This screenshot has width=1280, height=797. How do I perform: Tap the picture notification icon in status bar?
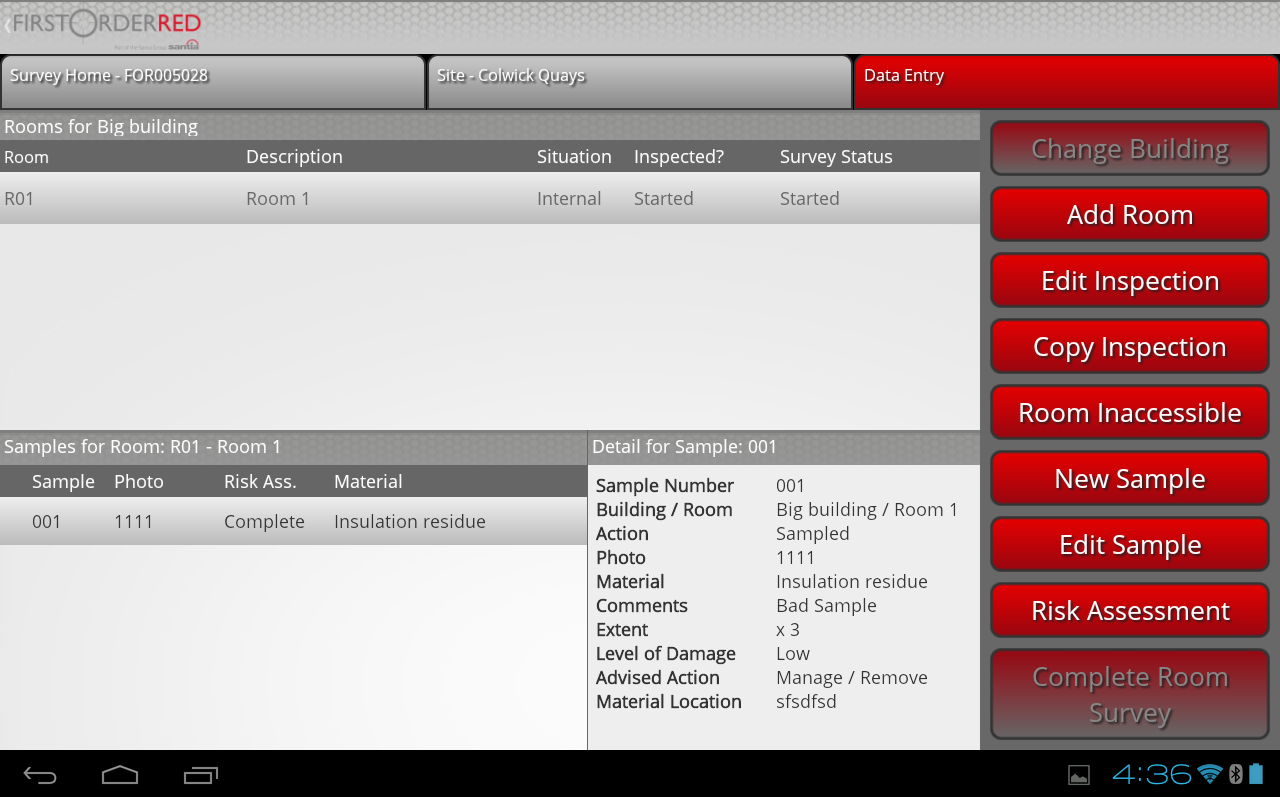click(1079, 775)
